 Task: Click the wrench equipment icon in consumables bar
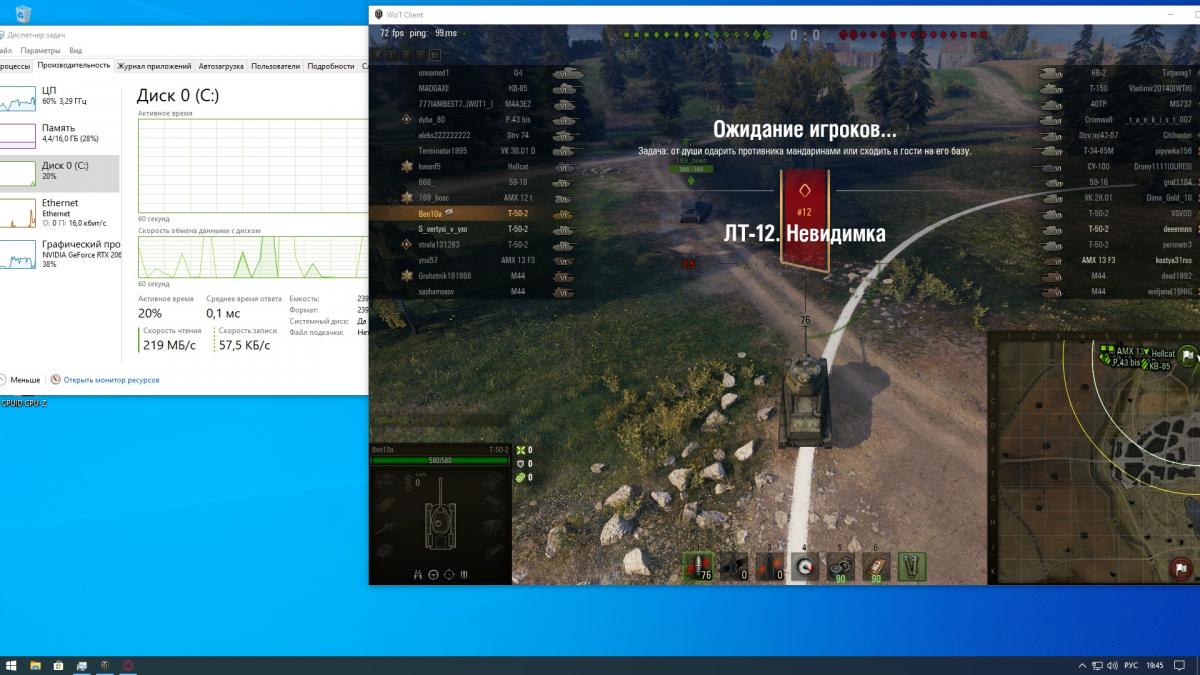[911, 566]
